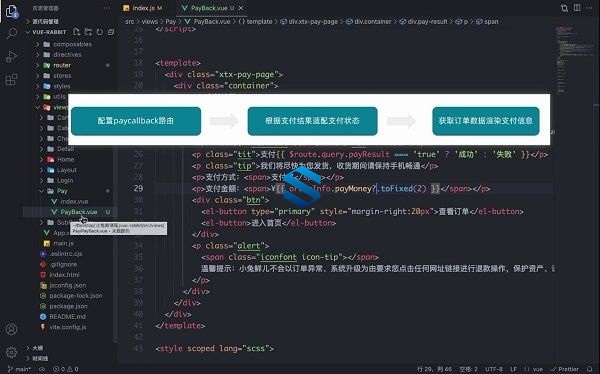This screenshot has height=374, width=600.
Task: Open the Search view in activity bar
Action: tap(11, 33)
